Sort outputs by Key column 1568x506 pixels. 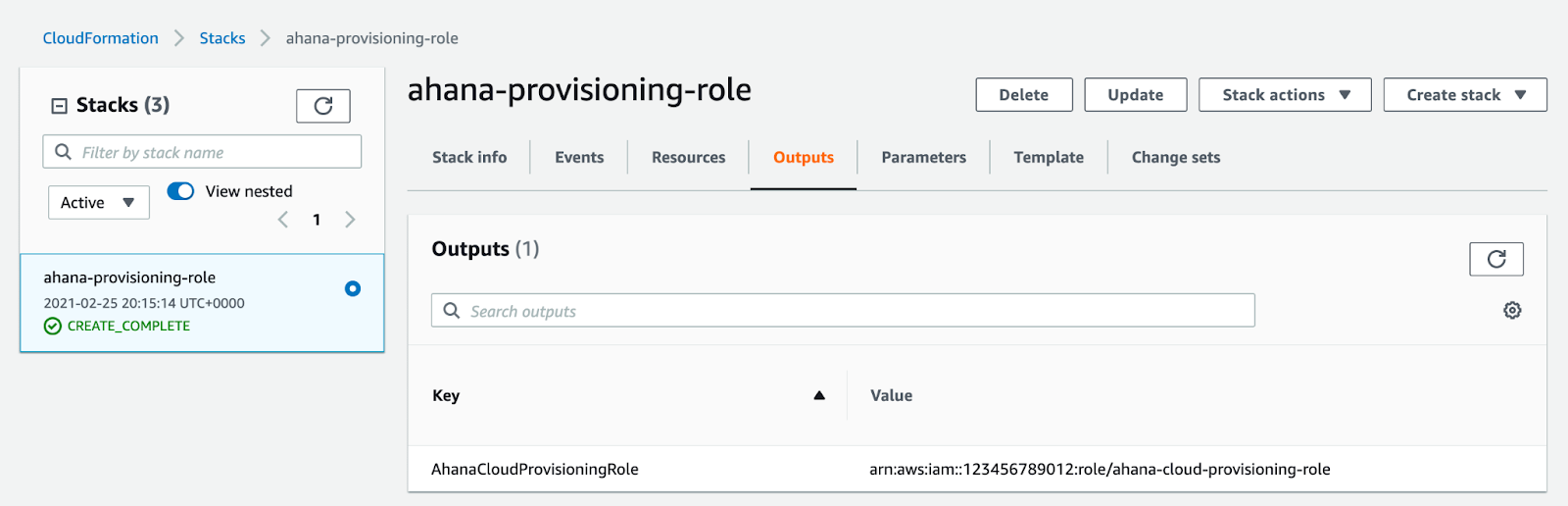pos(818,395)
